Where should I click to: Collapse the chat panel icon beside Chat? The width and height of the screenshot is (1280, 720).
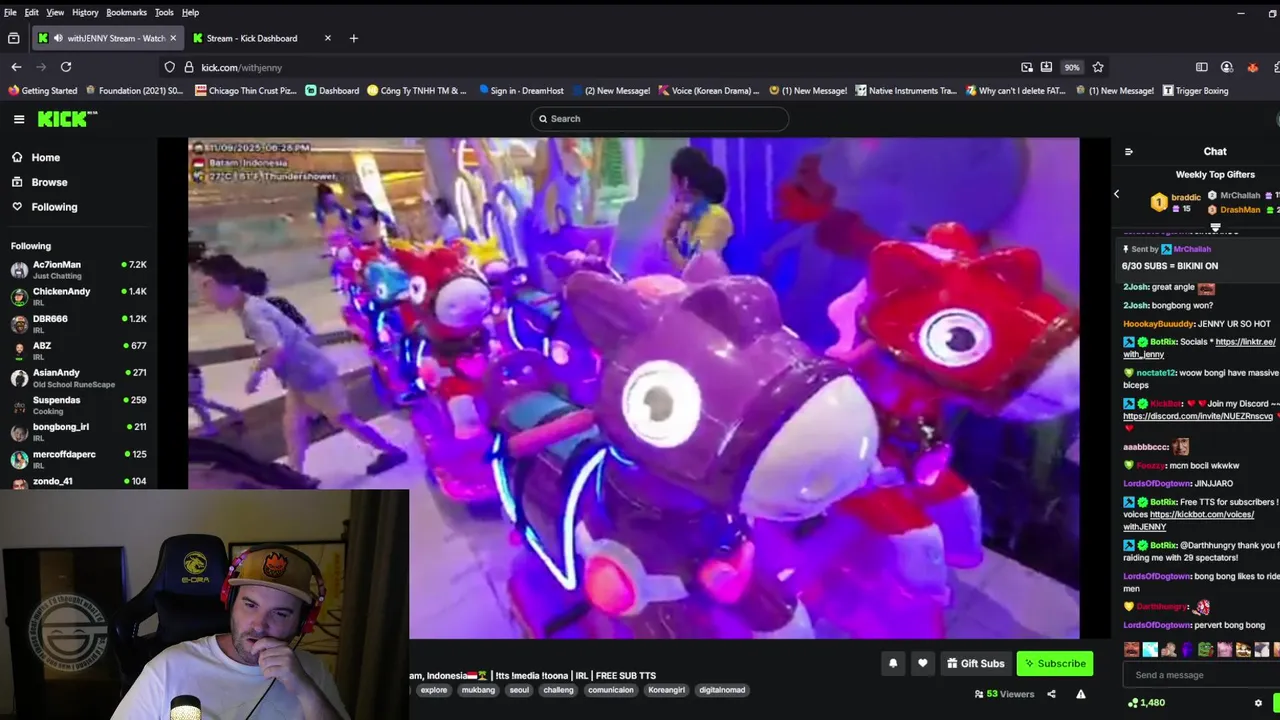pyautogui.click(x=1129, y=152)
